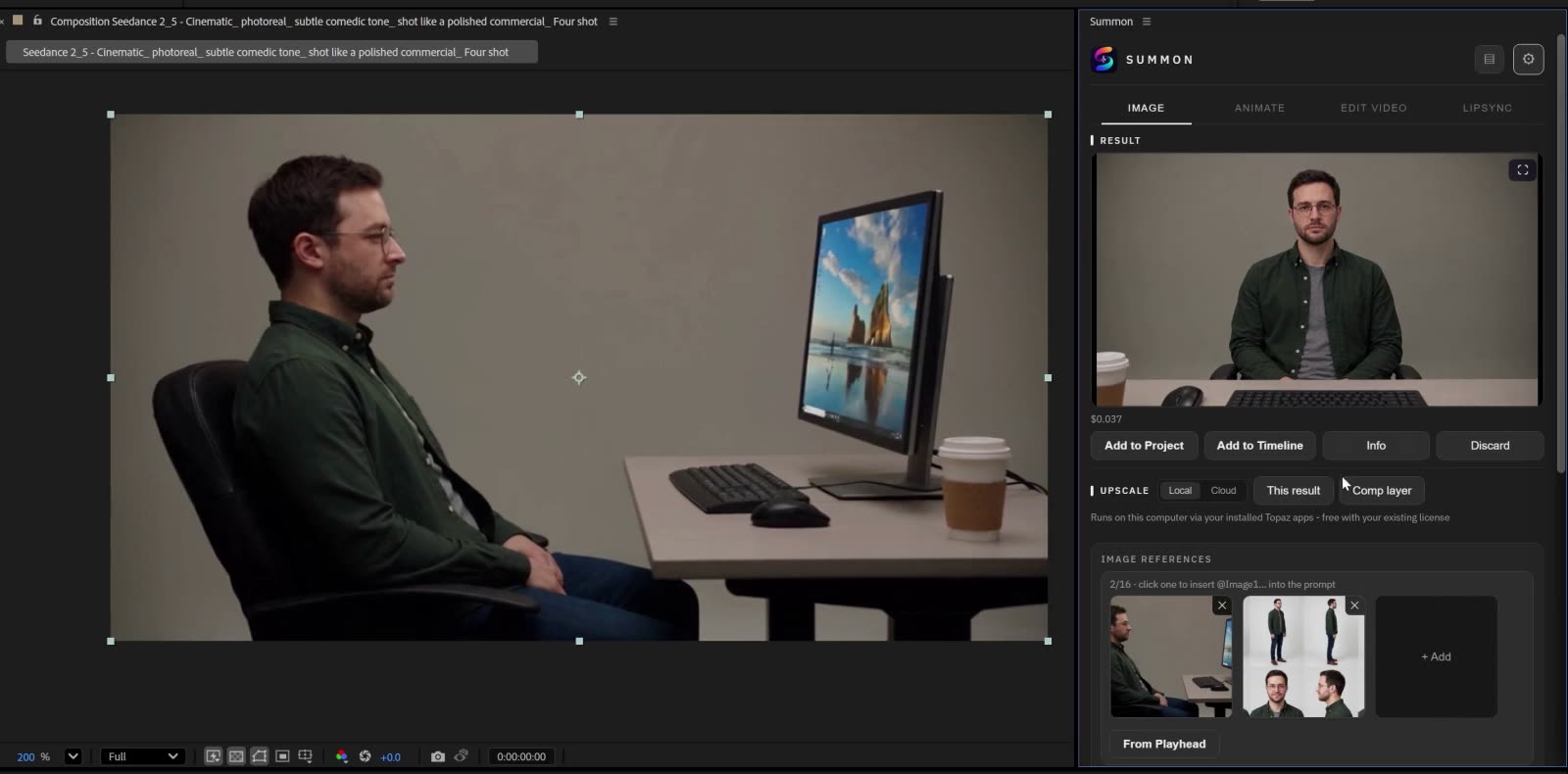Open grid and guide options
Image resolution: width=1568 pixels, height=774 pixels.
pos(306,756)
